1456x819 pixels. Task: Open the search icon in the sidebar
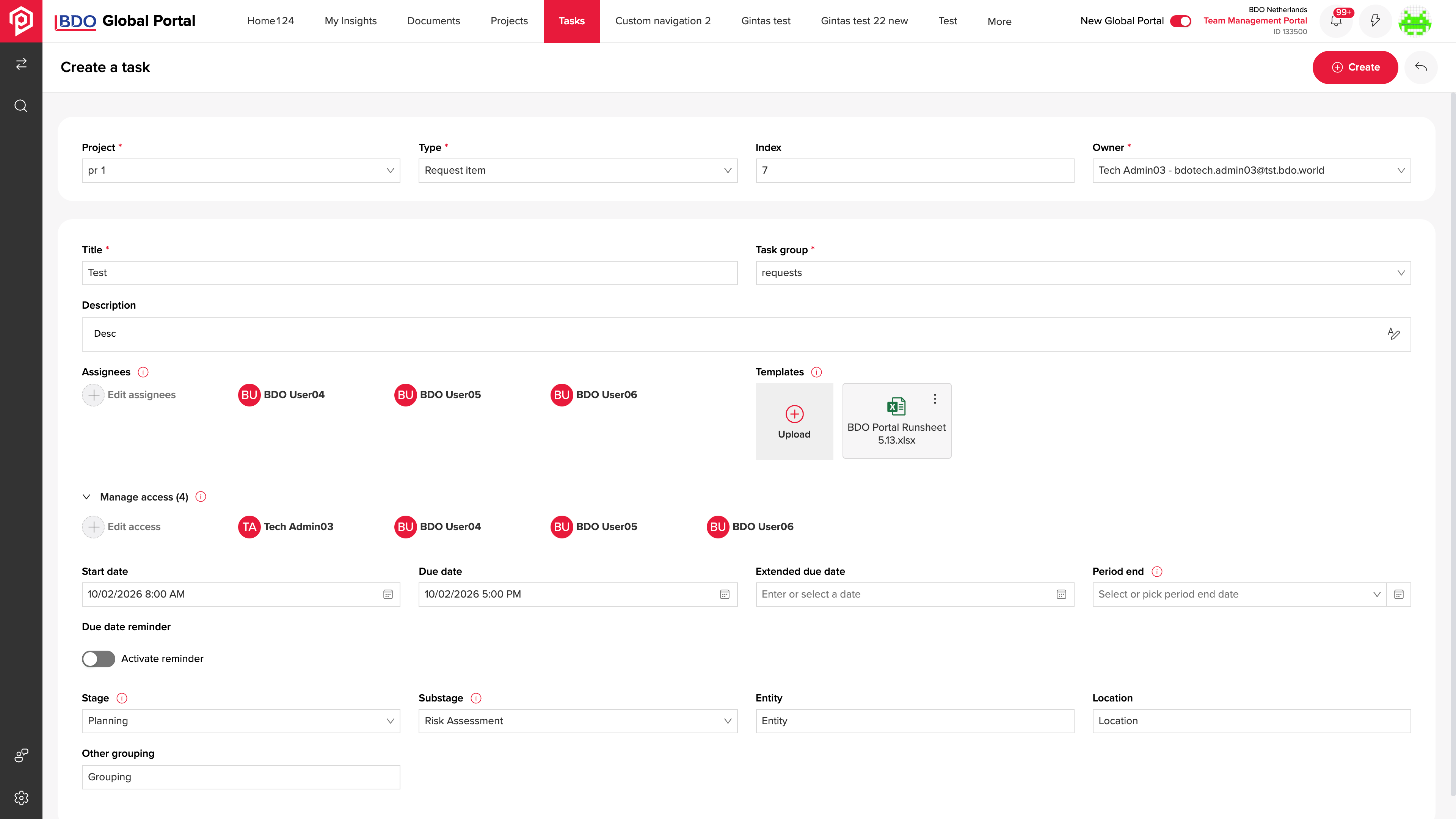tap(21, 106)
